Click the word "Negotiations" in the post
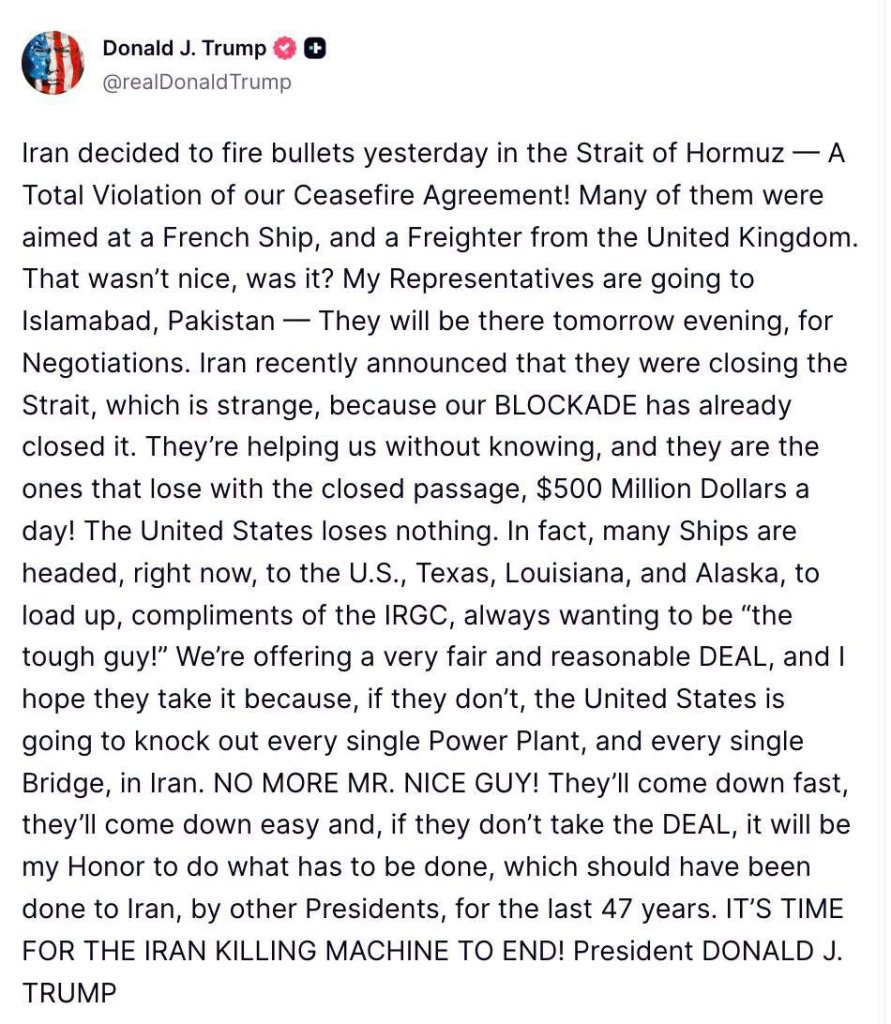The width and height of the screenshot is (891, 1024). click(103, 364)
